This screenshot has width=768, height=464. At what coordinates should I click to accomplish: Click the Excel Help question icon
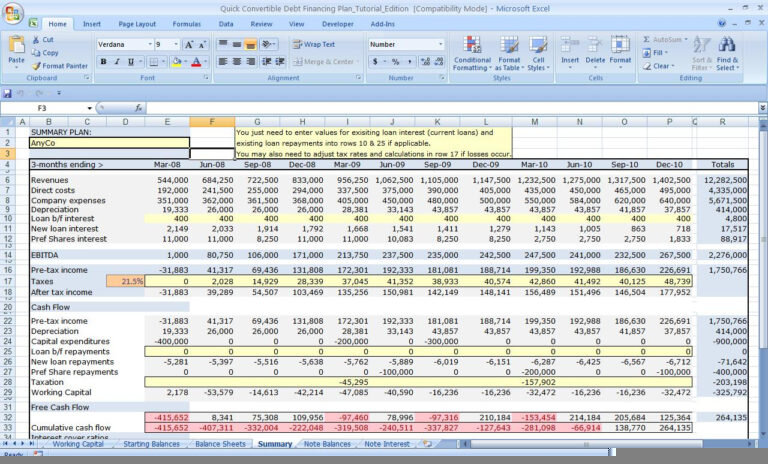(721, 23)
